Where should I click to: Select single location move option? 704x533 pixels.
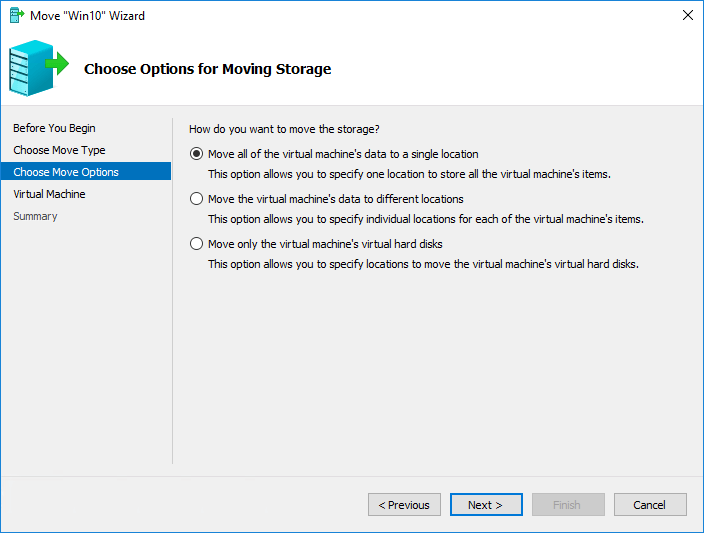(196, 154)
